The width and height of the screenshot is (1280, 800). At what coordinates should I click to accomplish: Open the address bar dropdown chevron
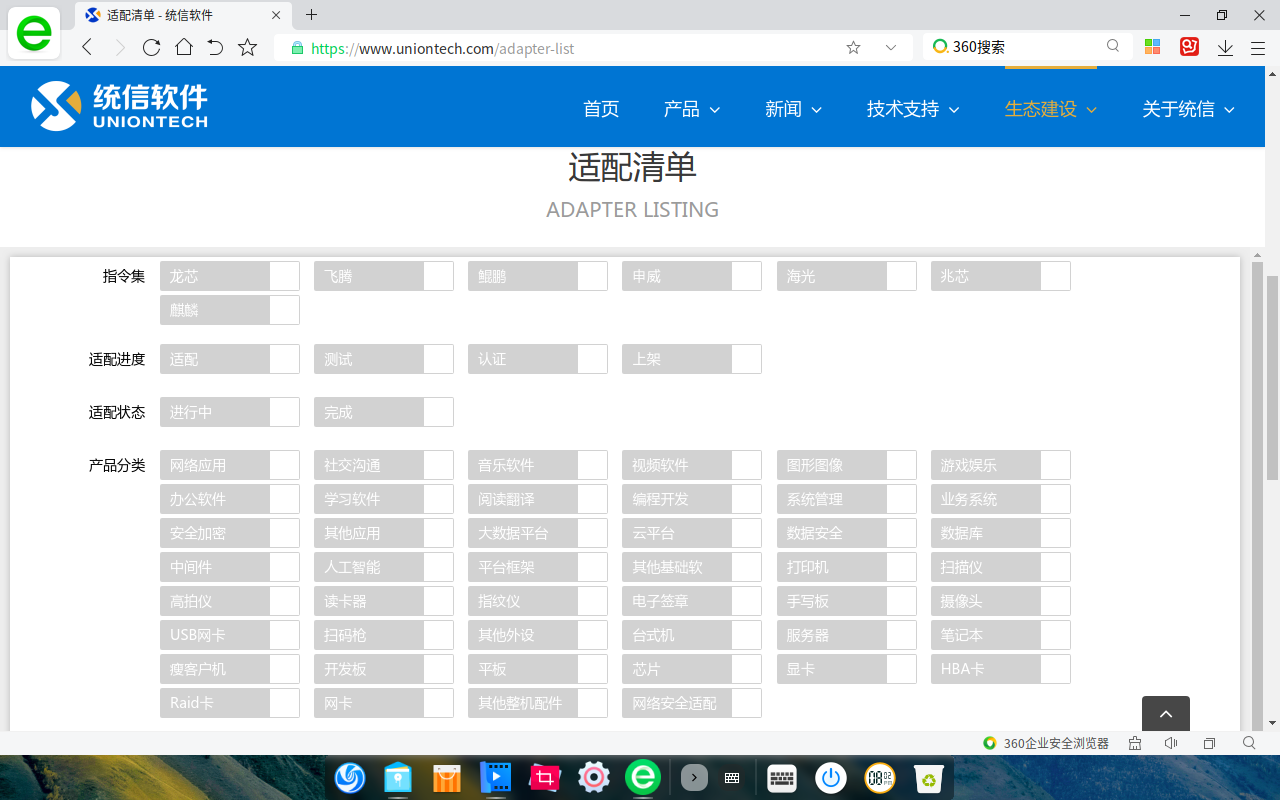pos(890,47)
